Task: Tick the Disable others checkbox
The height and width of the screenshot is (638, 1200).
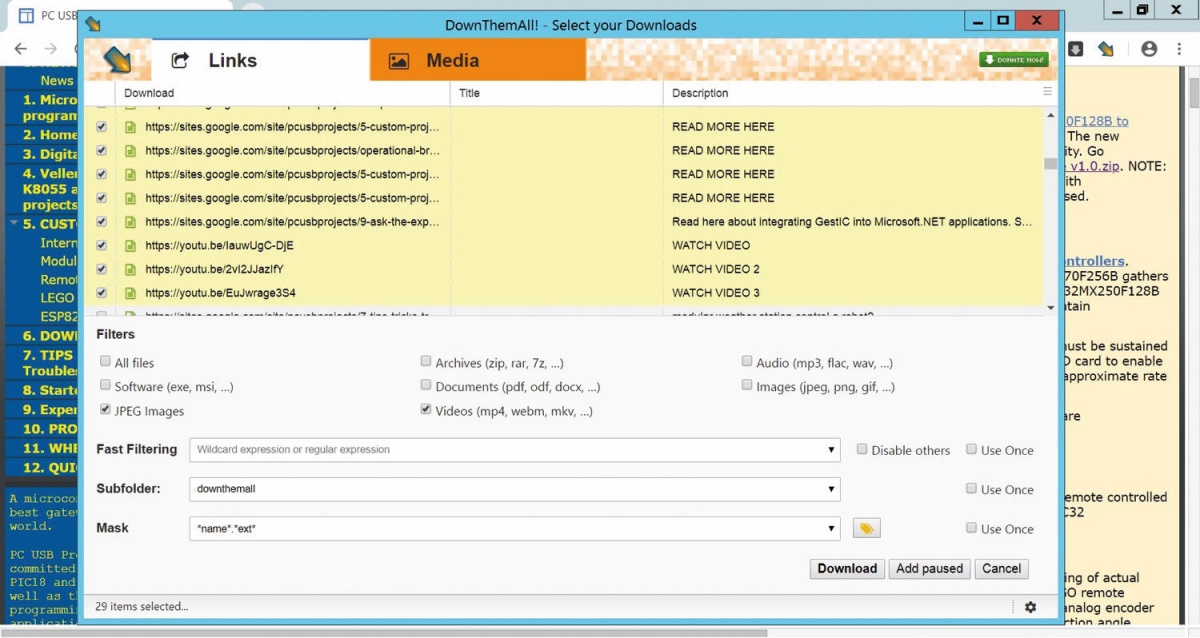Action: [862, 449]
